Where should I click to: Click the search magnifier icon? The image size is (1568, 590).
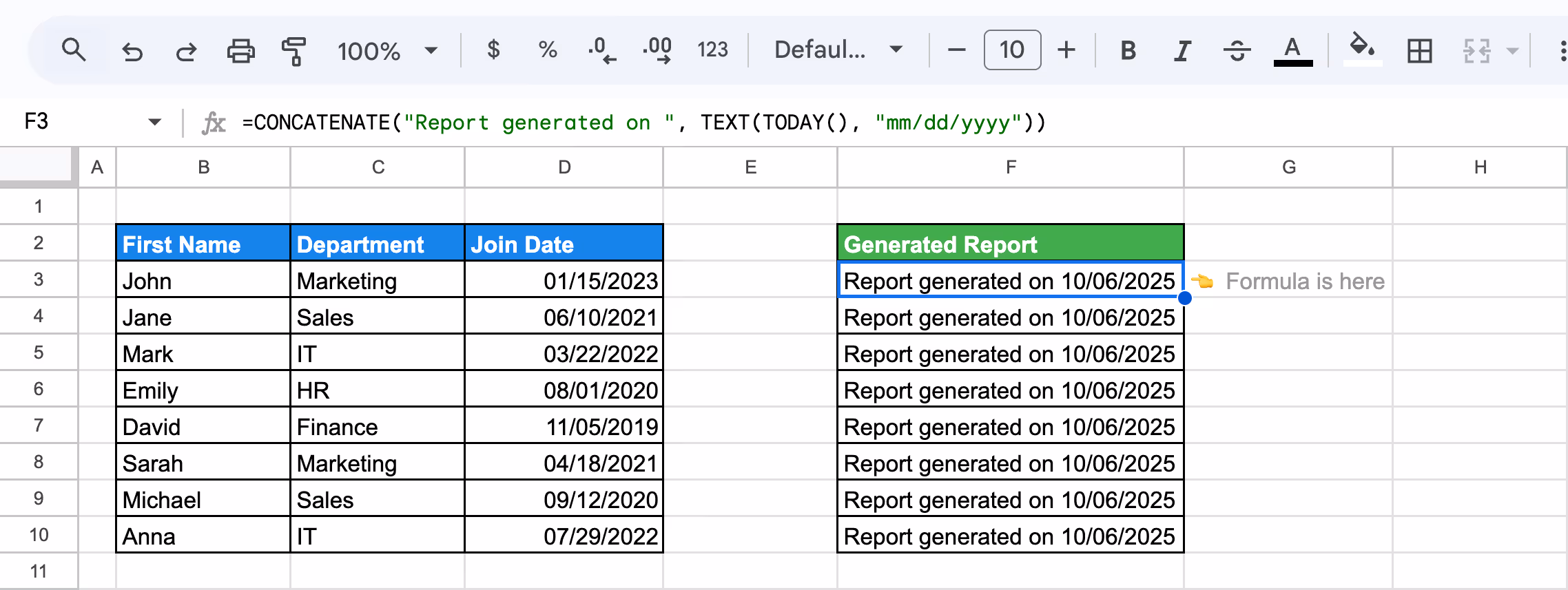pos(74,50)
